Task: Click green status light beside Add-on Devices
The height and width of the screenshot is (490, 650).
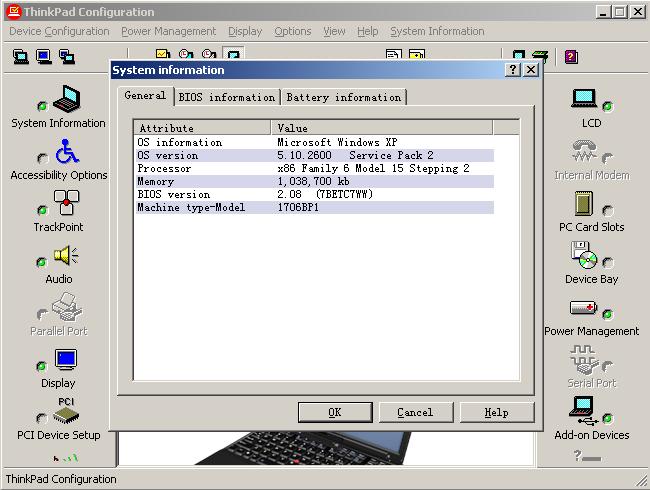Action: pyautogui.click(x=607, y=418)
